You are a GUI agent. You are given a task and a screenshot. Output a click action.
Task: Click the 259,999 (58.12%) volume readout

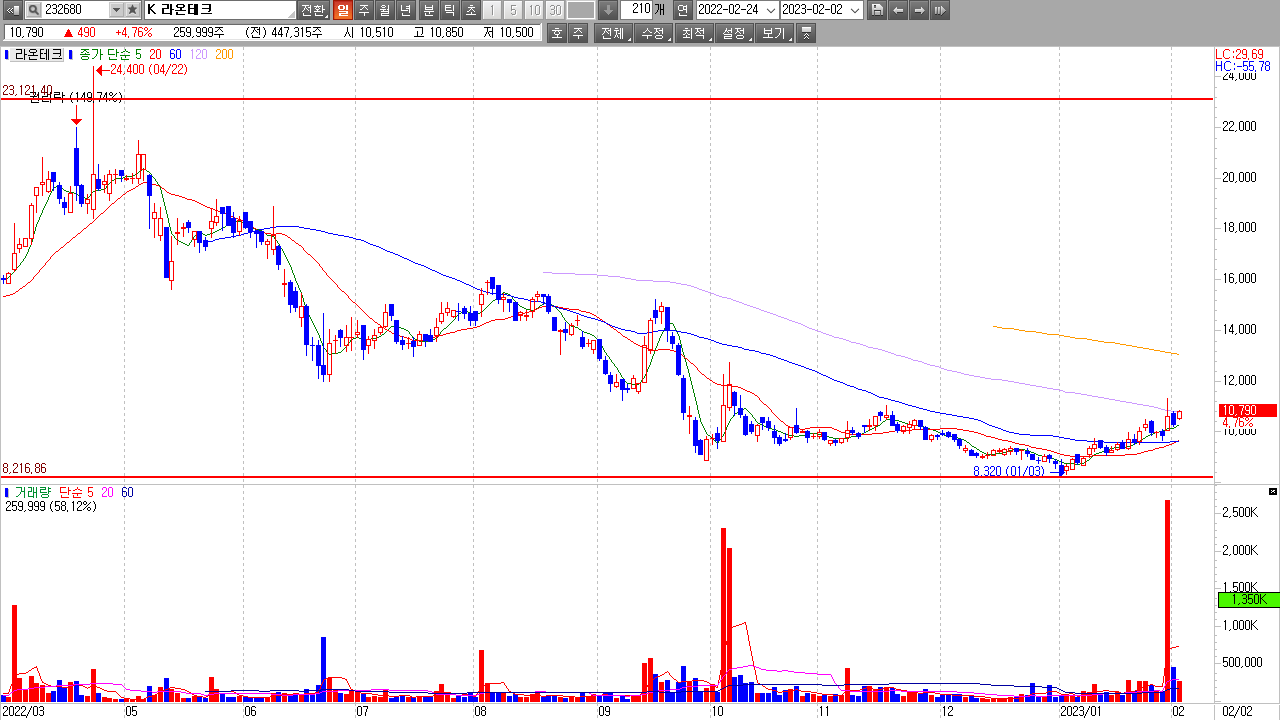pos(51,507)
